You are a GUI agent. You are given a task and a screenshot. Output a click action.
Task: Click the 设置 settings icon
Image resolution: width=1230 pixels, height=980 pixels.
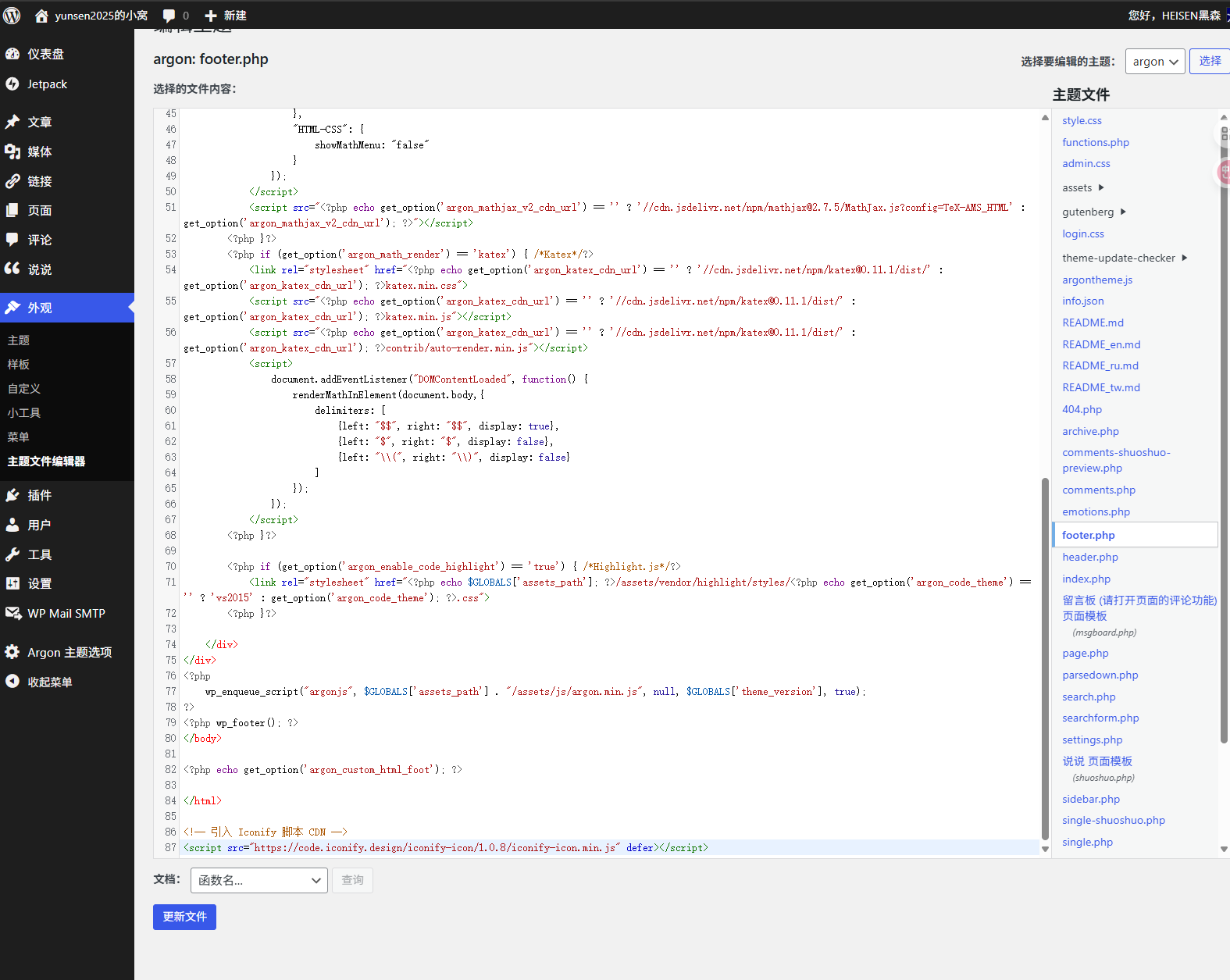(x=12, y=583)
